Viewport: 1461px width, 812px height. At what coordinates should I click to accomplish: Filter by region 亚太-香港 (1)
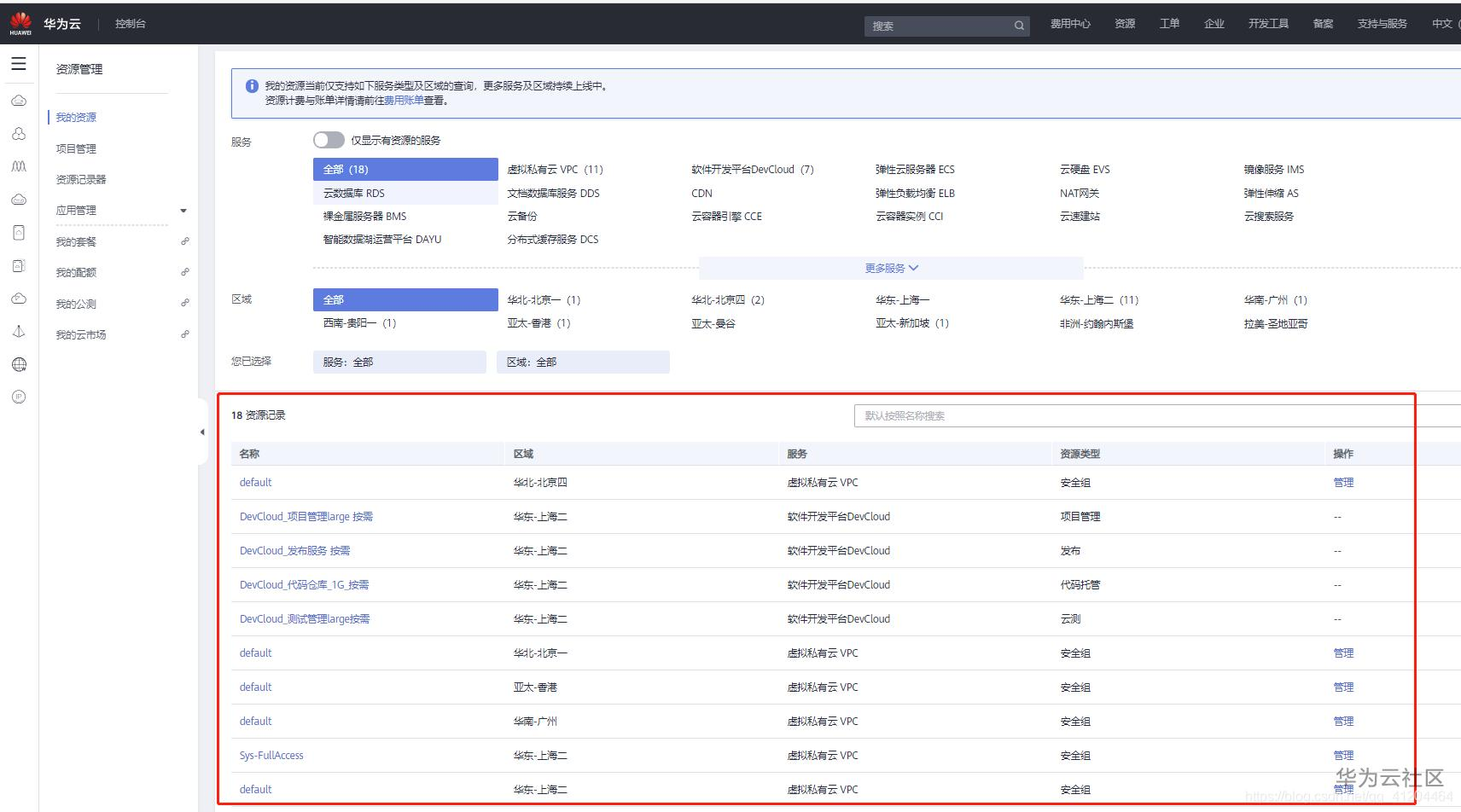tap(538, 323)
